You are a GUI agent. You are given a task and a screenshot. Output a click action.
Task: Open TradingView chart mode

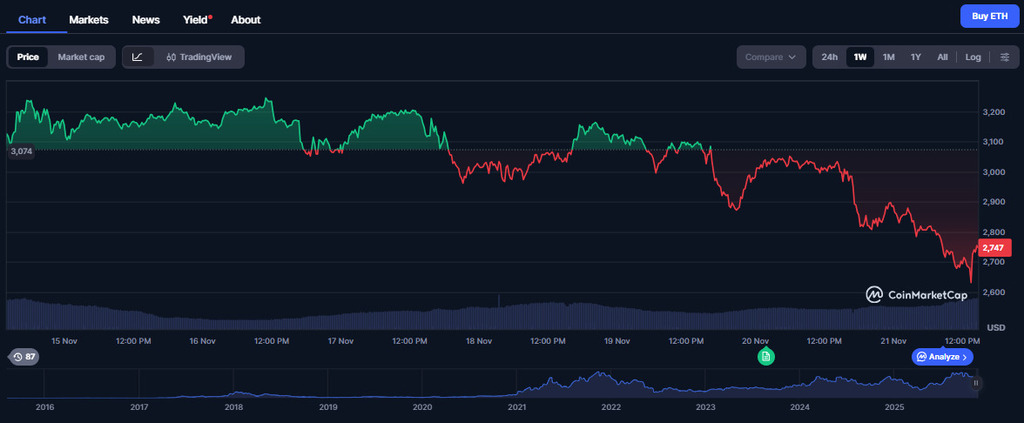point(199,57)
